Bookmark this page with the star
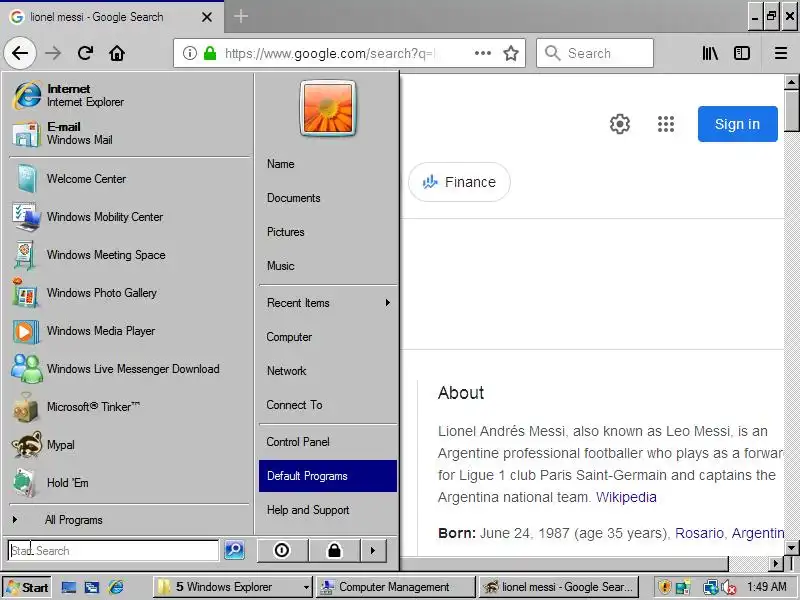 point(511,53)
